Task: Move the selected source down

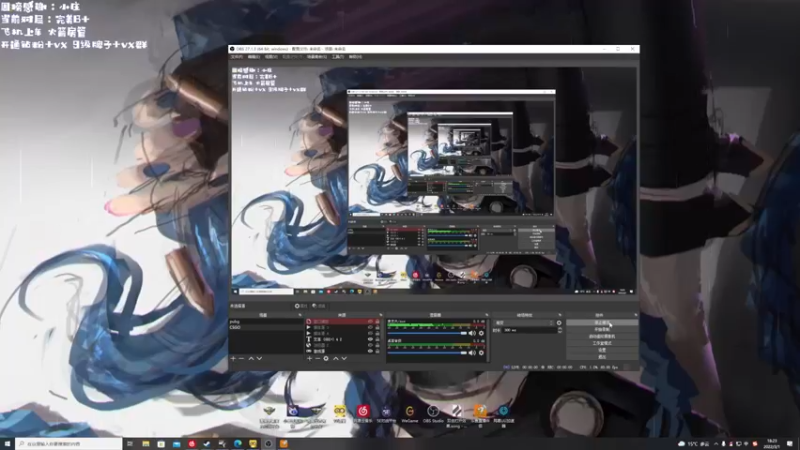Action: pos(344,358)
